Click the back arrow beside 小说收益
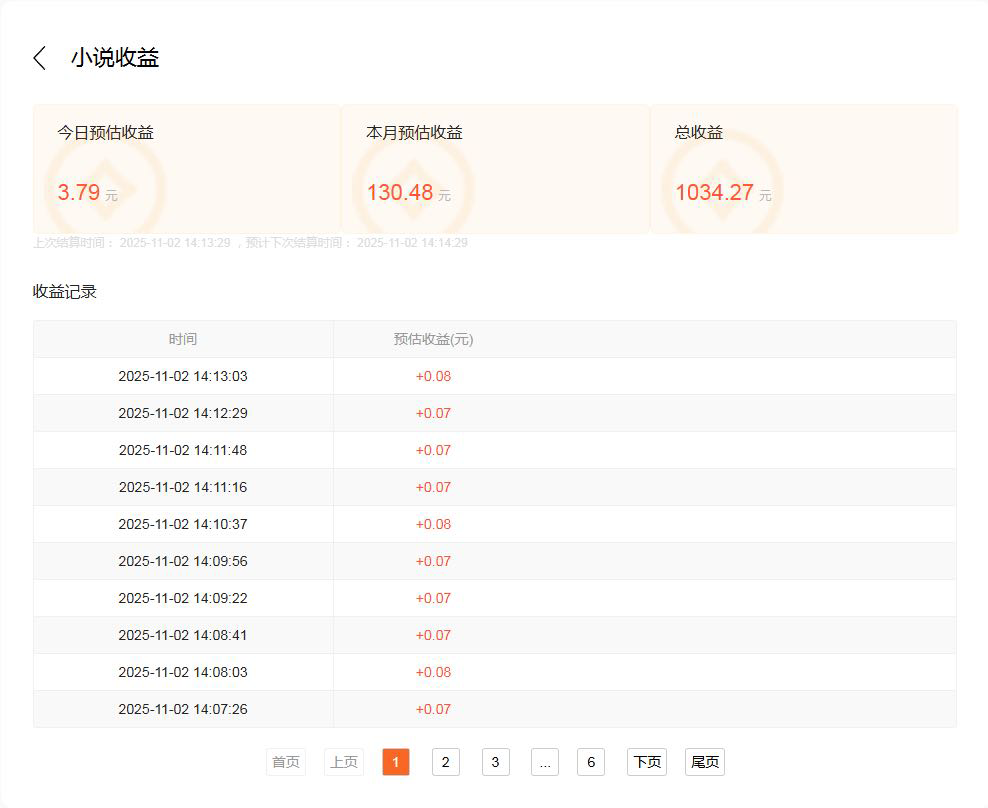 (40, 58)
